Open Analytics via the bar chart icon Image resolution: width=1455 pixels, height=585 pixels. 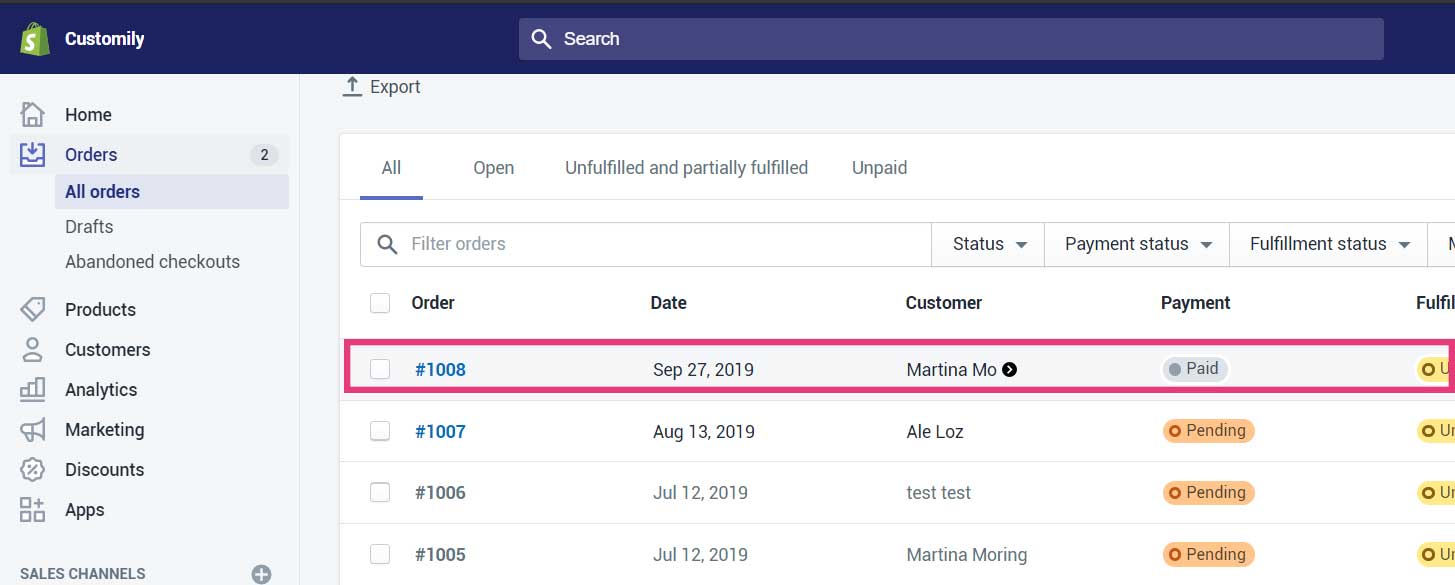[33, 389]
